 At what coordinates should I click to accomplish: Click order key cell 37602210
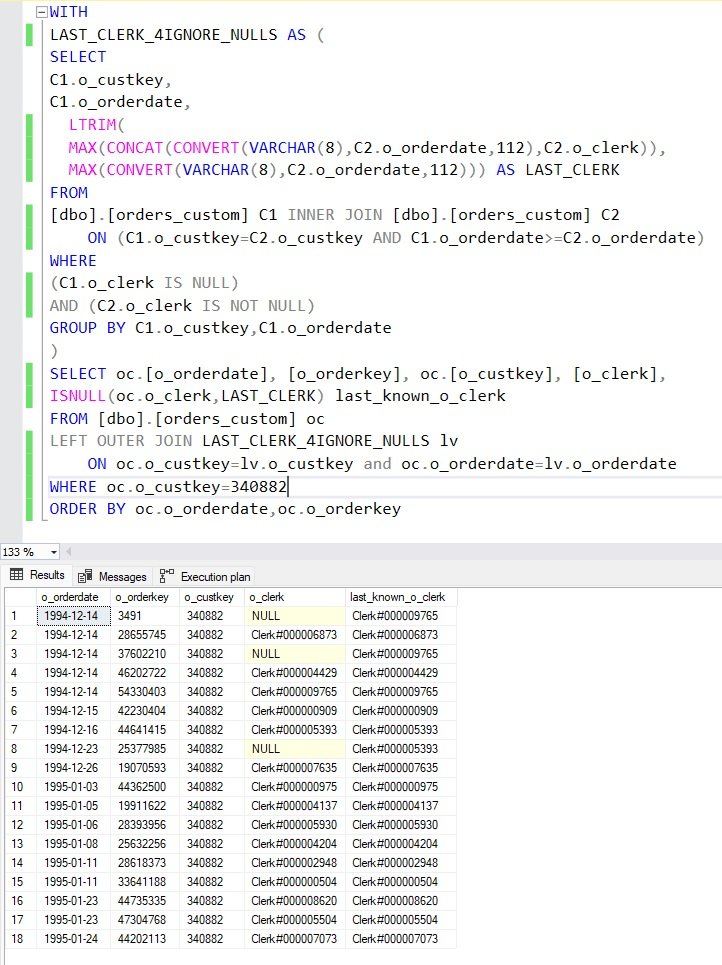145,654
